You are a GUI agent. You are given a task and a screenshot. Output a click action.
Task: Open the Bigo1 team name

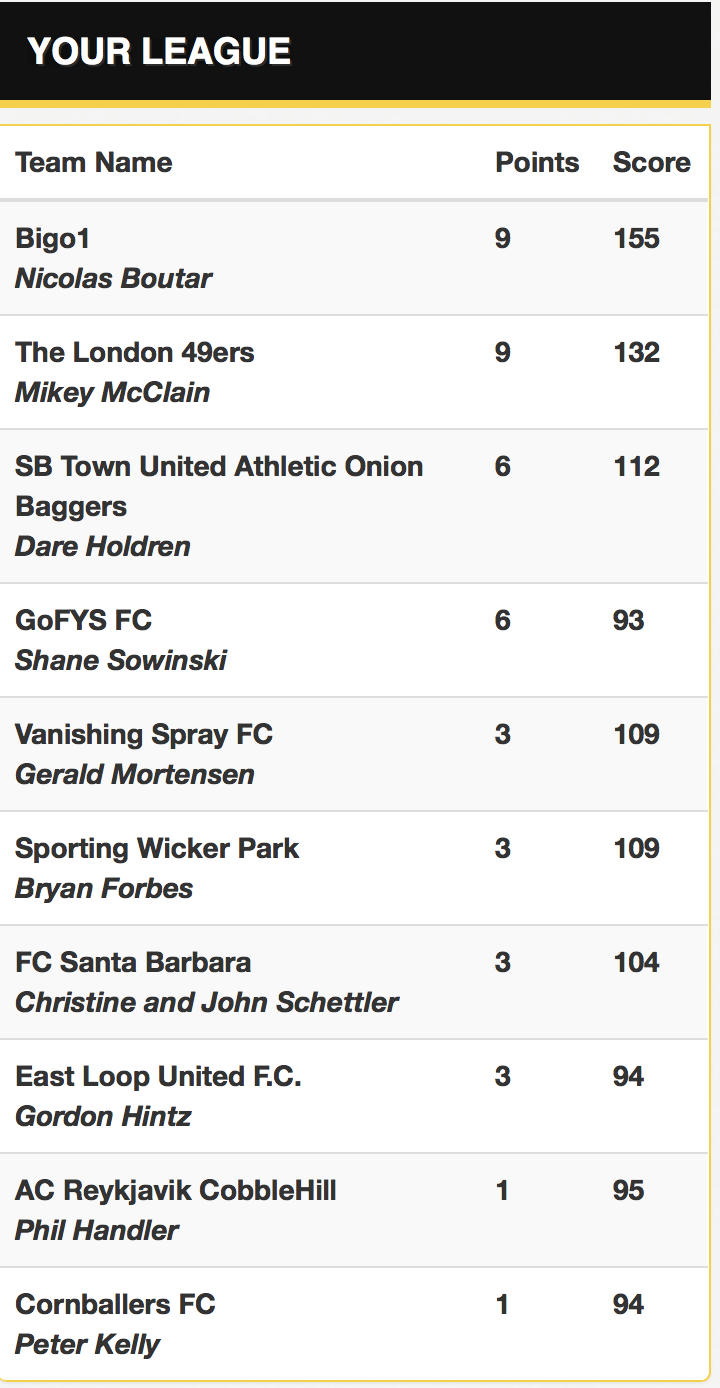pos(53,239)
